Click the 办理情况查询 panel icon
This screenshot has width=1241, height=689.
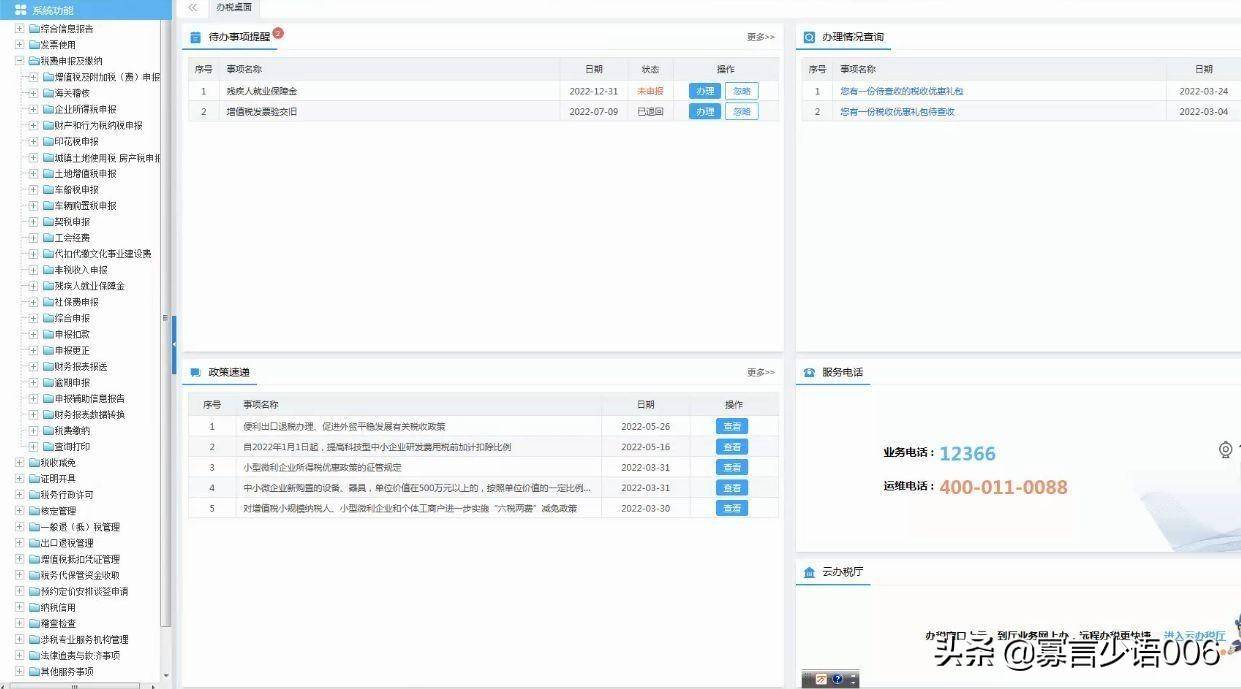(x=809, y=37)
